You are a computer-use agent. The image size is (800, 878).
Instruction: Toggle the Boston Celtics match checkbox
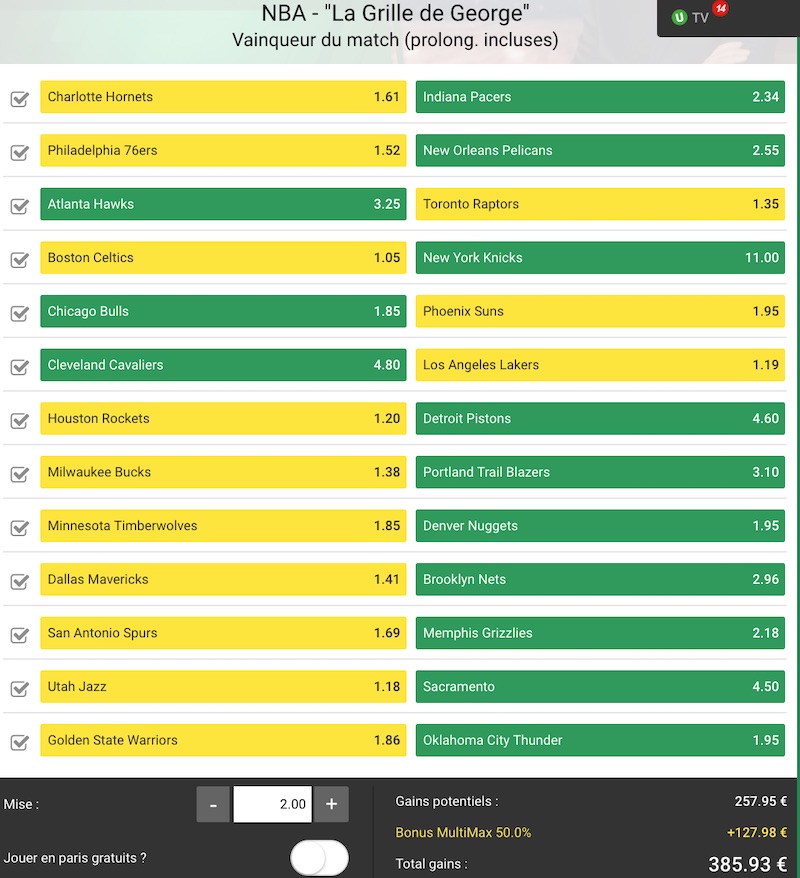[19, 260]
